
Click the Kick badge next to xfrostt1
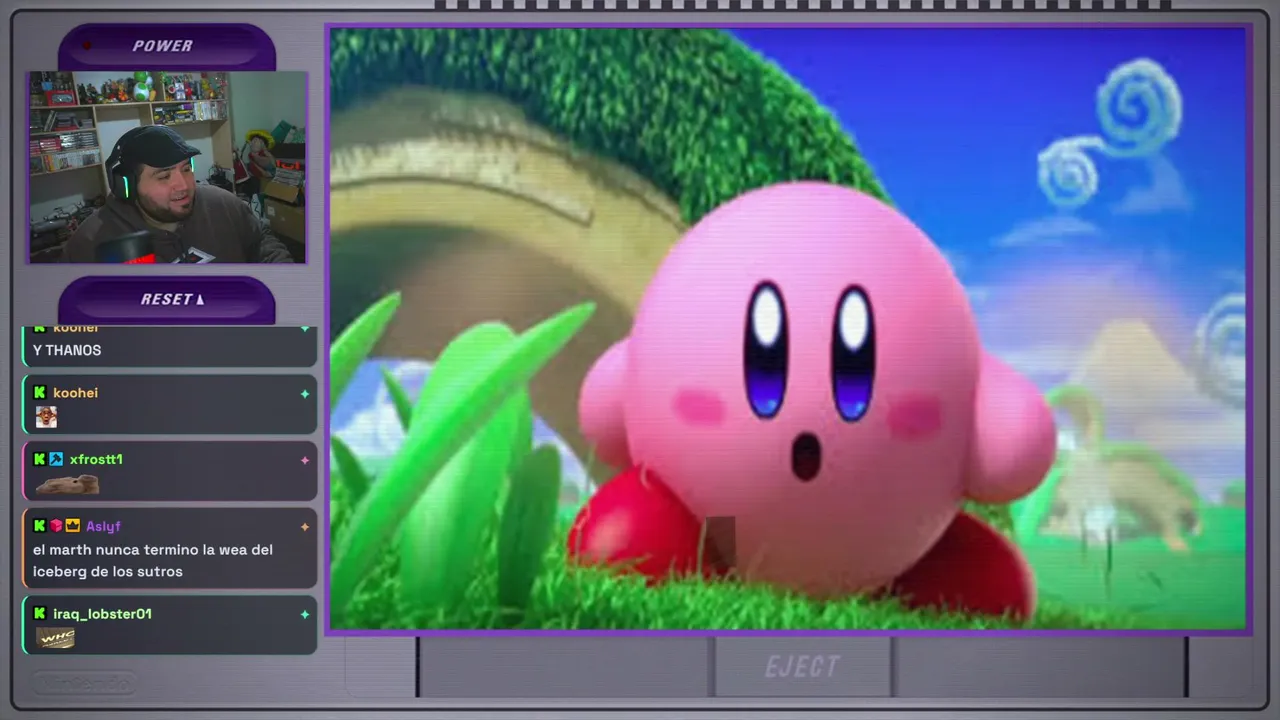coord(40,459)
